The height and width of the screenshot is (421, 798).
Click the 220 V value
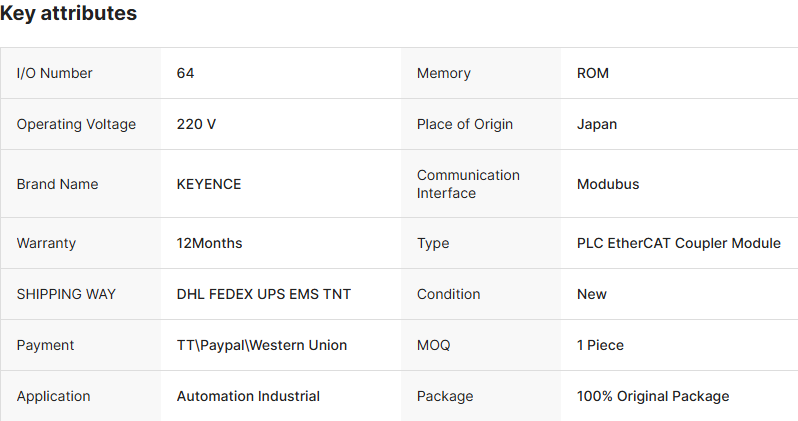click(x=196, y=124)
